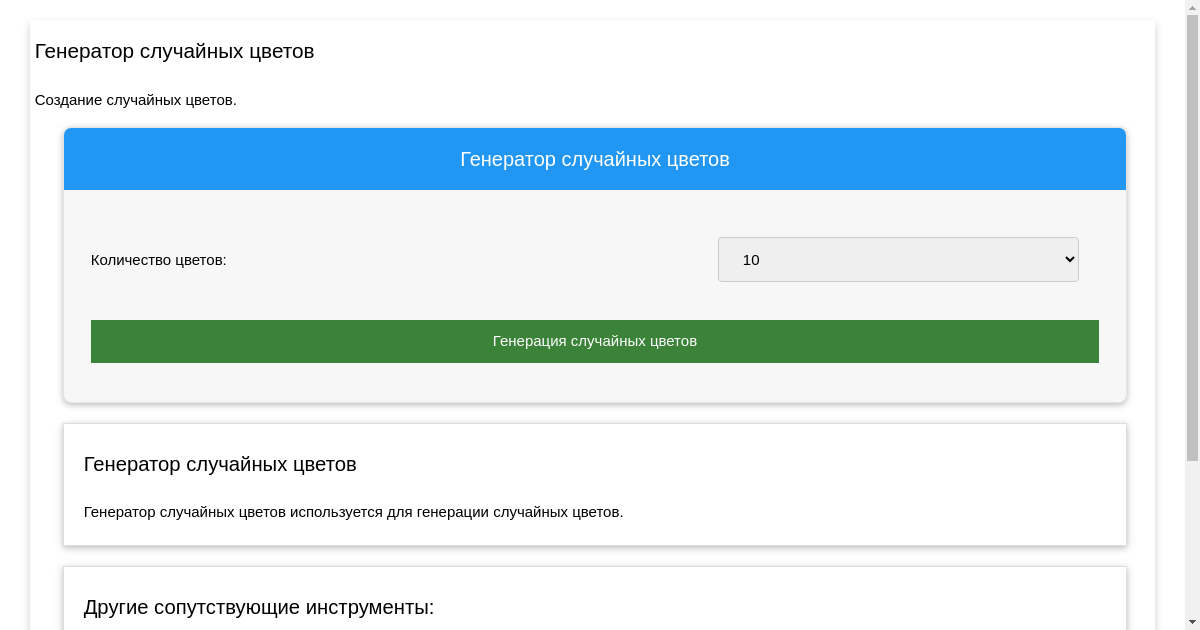The height and width of the screenshot is (630, 1200).
Task: Click the scrollbar down arrow
Action: [1192, 623]
